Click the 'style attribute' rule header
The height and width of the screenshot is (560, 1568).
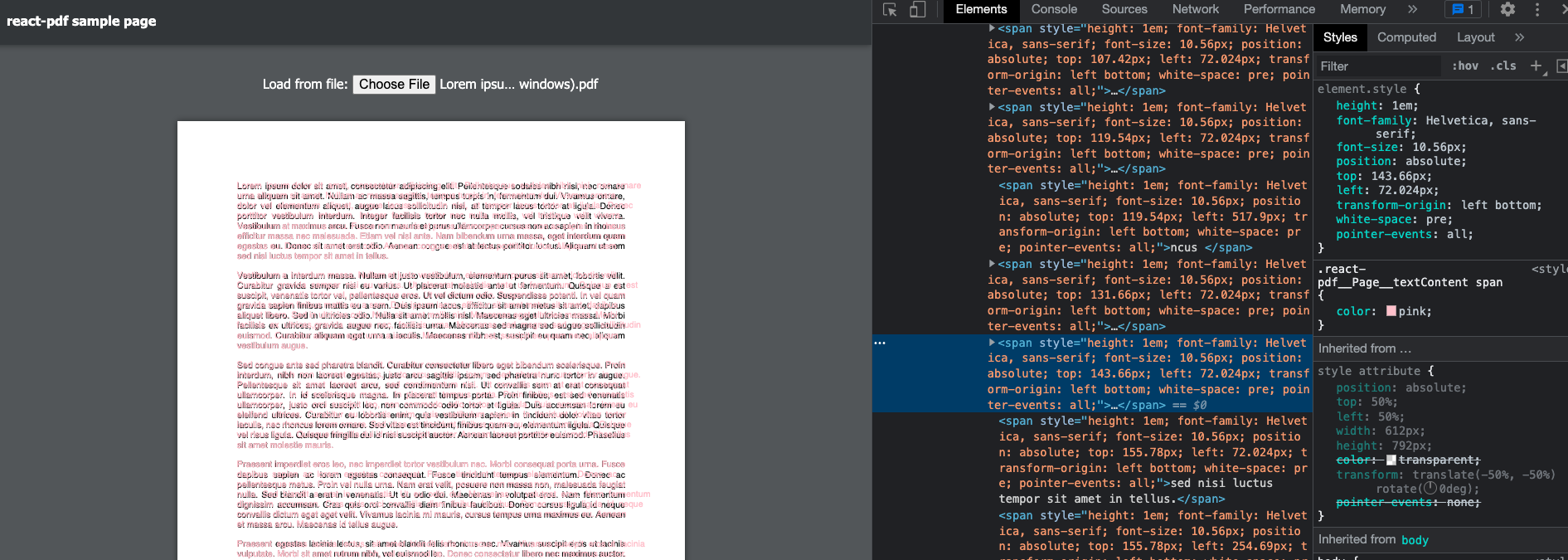tap(1369, 372)
